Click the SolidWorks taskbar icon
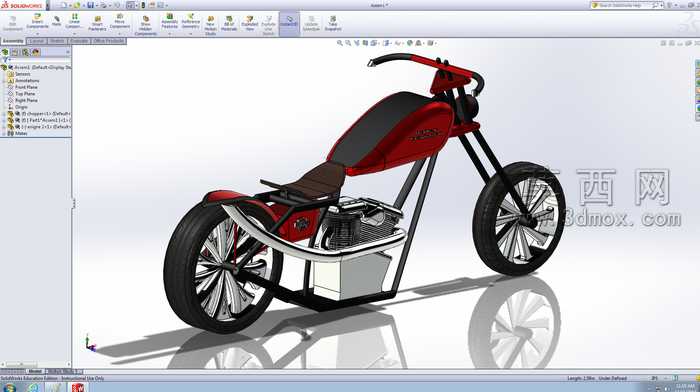The image size is (700, 392). click(x=78, y=388)
